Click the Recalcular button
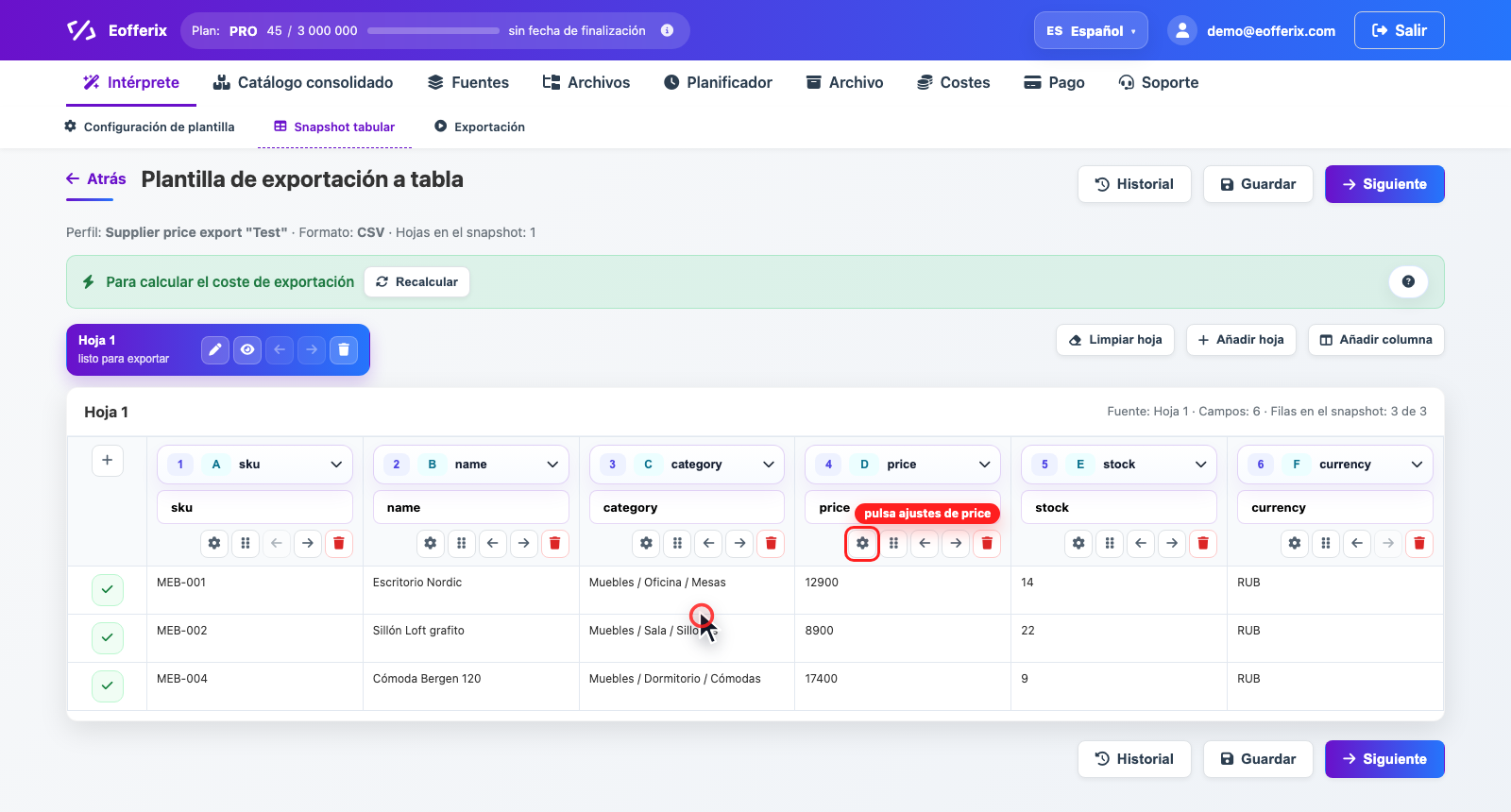Image resolution: width=1511 pixels, height=812 pixels. 416,281
